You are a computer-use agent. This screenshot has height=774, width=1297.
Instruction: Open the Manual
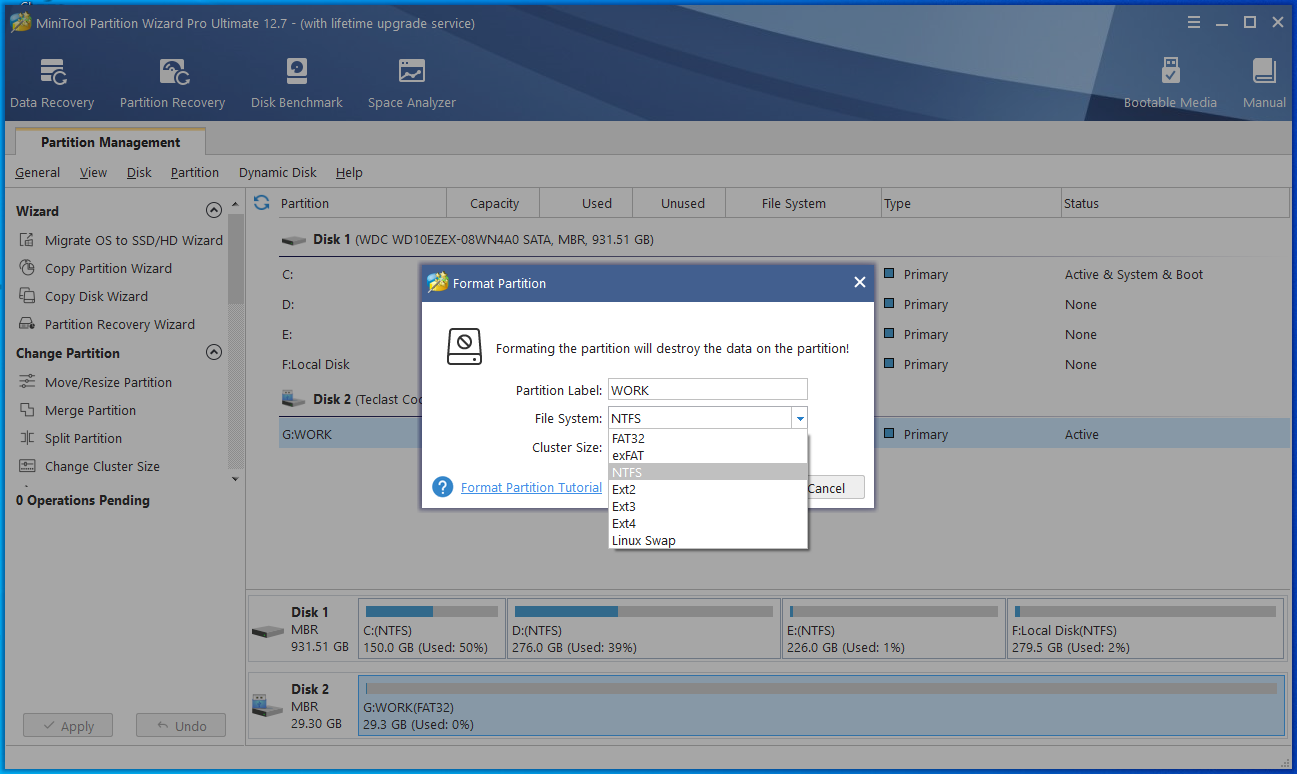click(1262, 80)
